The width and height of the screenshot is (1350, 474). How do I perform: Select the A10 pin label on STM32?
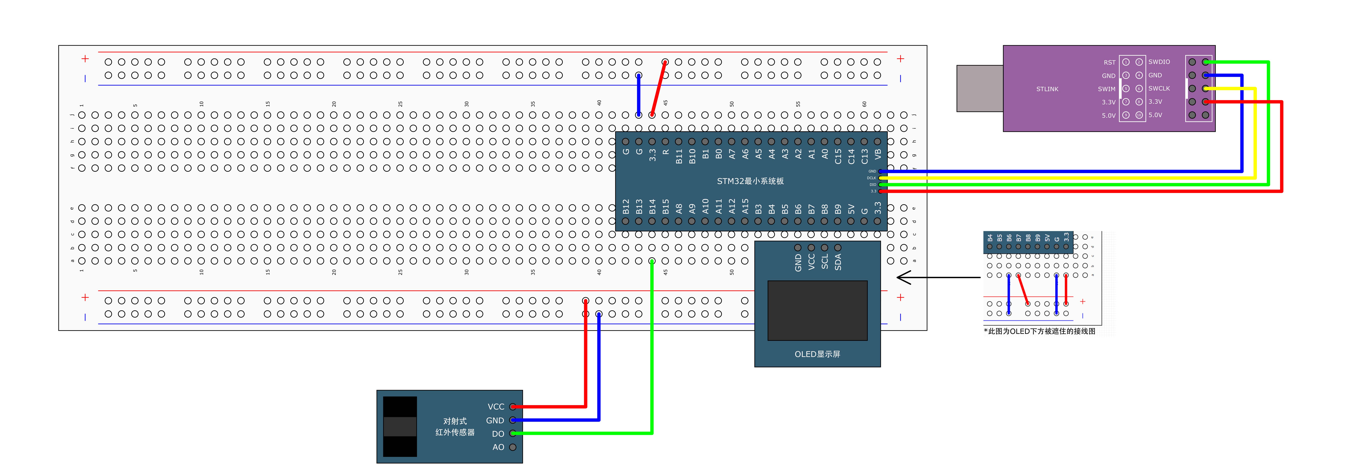point(705,208)
